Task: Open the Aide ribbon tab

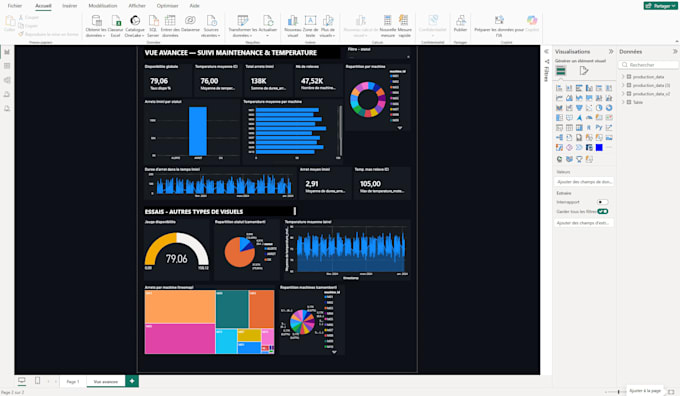Action: [x=194, y=6]
